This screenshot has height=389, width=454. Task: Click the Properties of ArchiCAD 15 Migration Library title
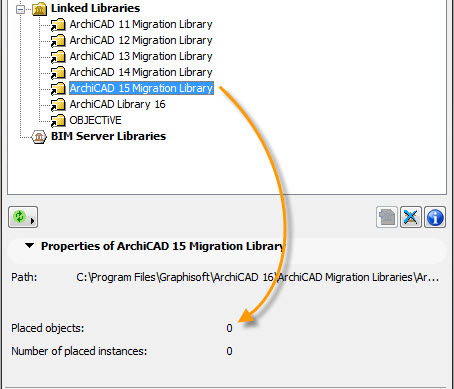coord(163,246)
